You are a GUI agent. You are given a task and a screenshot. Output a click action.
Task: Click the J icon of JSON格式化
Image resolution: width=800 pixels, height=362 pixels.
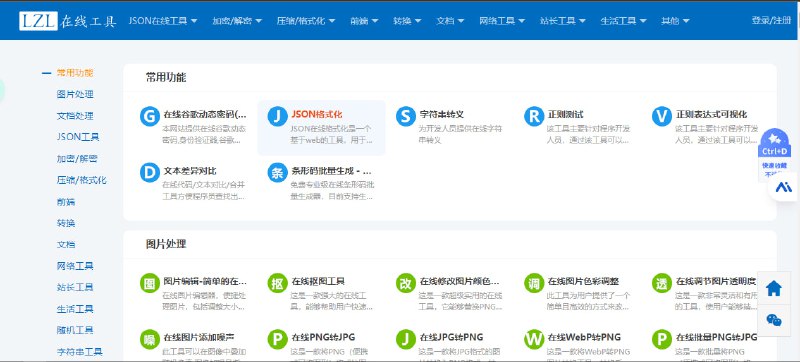coord(278,117)
